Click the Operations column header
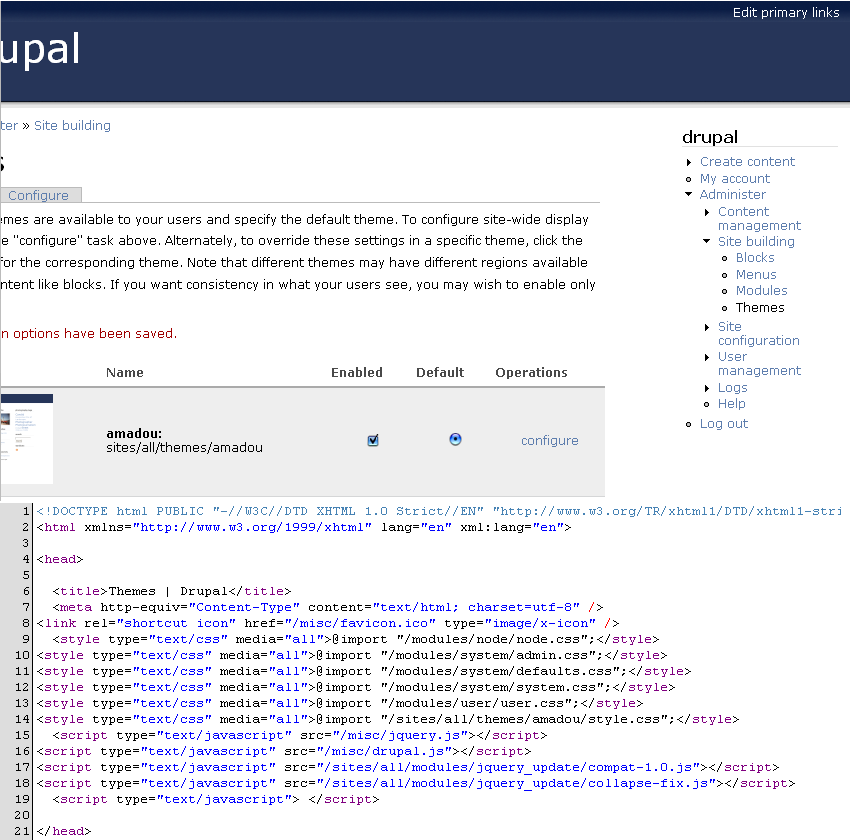 coord(531,372)
